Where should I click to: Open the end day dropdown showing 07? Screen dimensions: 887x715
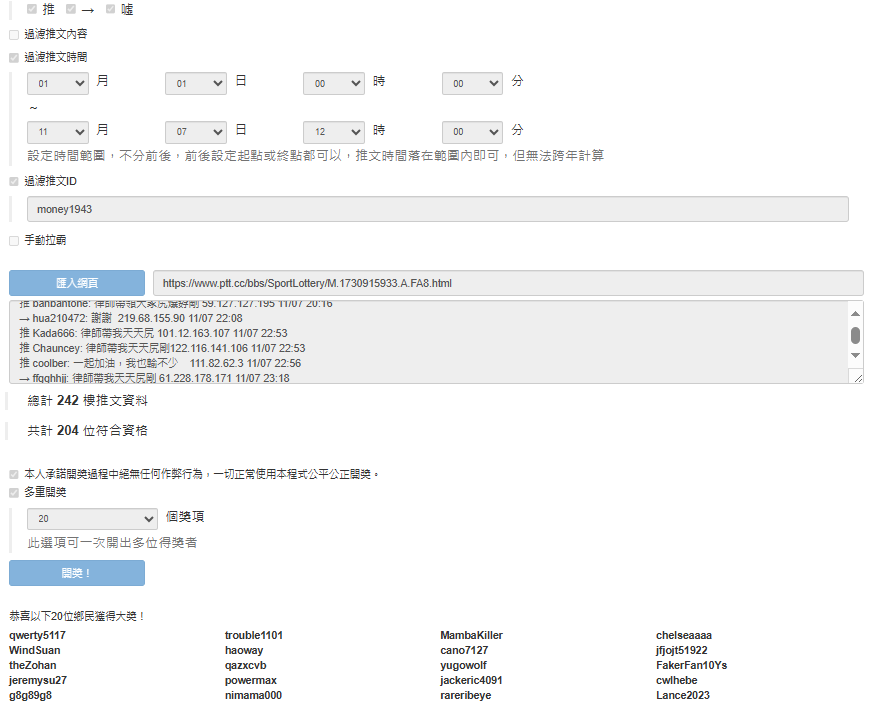196,132
